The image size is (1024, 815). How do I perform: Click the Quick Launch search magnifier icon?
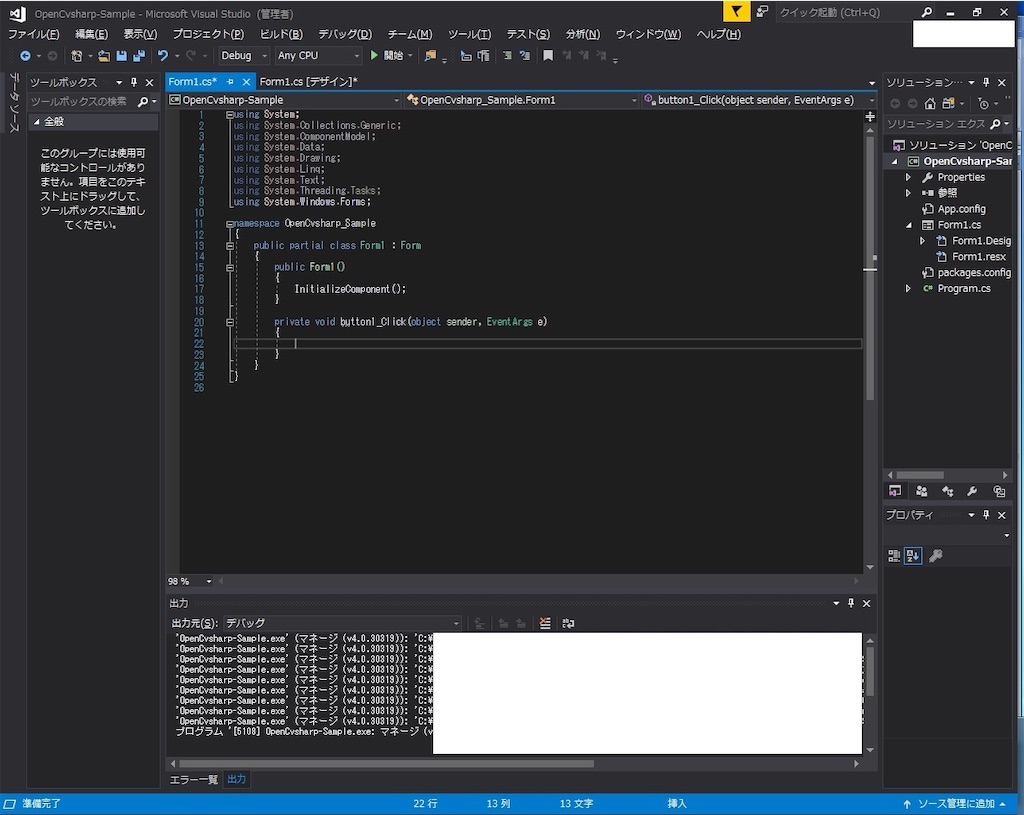(927, 12)
